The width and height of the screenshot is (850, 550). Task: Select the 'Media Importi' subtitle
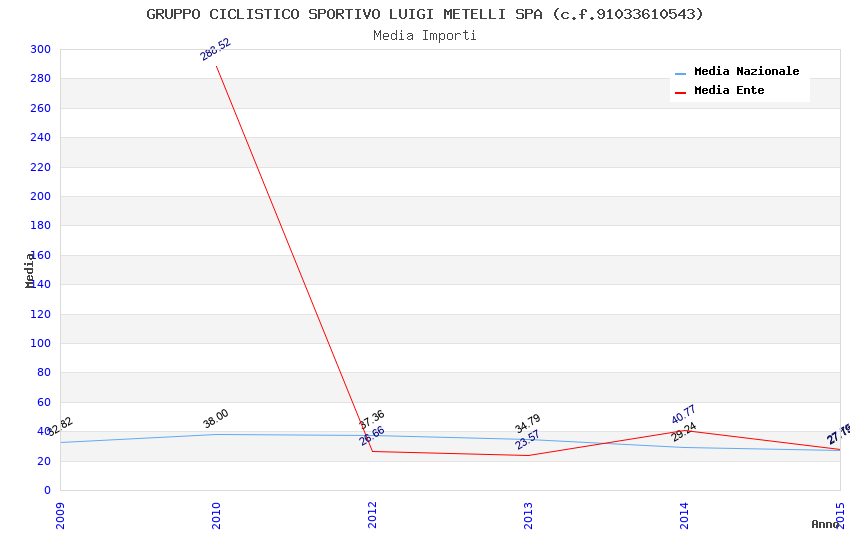coord(424,36)
